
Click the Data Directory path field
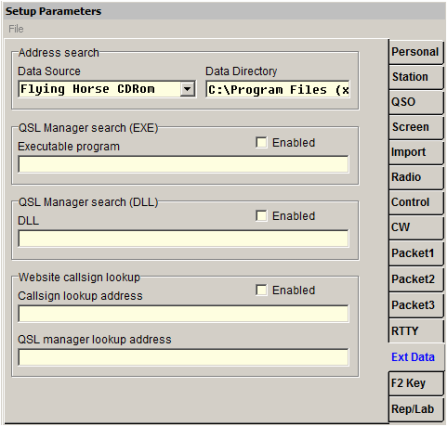click(x=277, y=89)
